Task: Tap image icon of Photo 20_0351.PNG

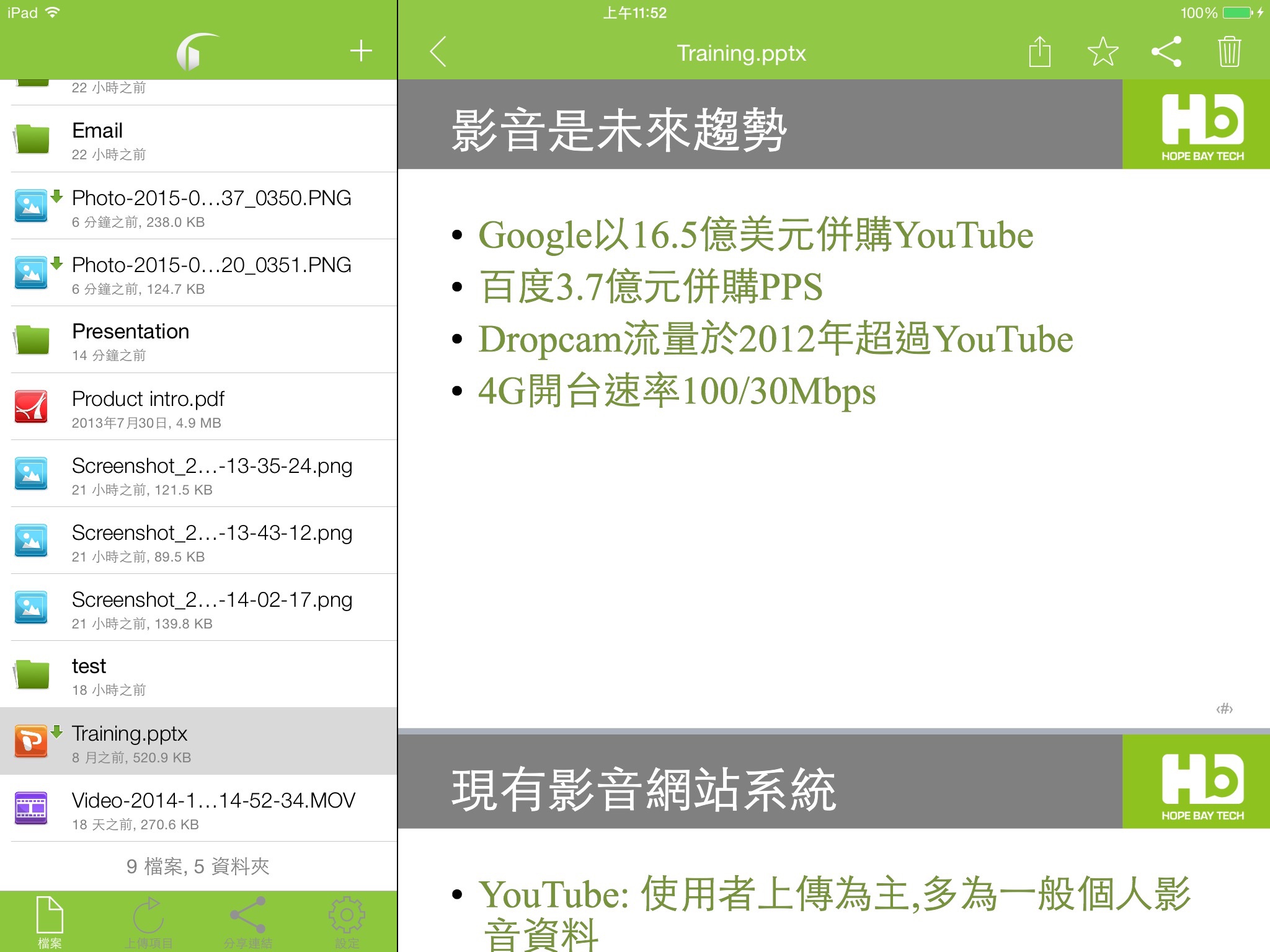Action: [31, 273]
